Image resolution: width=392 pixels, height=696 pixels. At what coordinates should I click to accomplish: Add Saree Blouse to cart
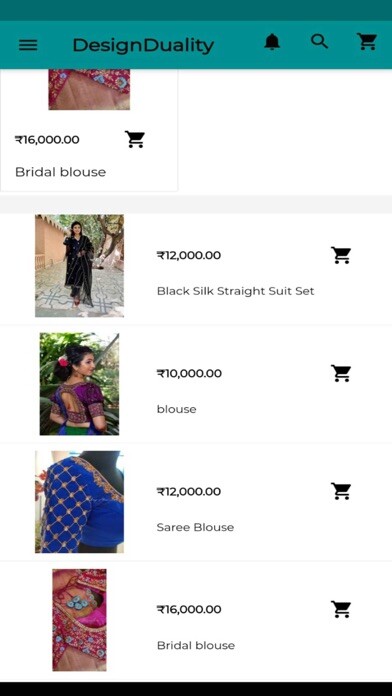(341, 491)
